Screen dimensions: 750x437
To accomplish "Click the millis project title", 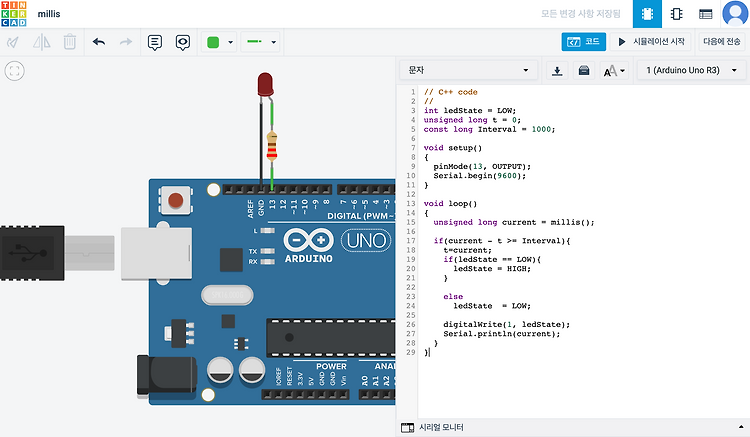I will (x=49, y=14).
